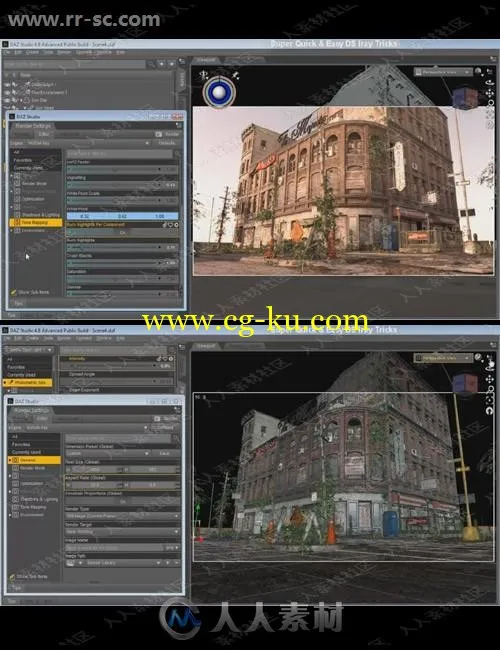
Task: Click pan camera arrows icon in upper viewport
Action: (490, 93)
